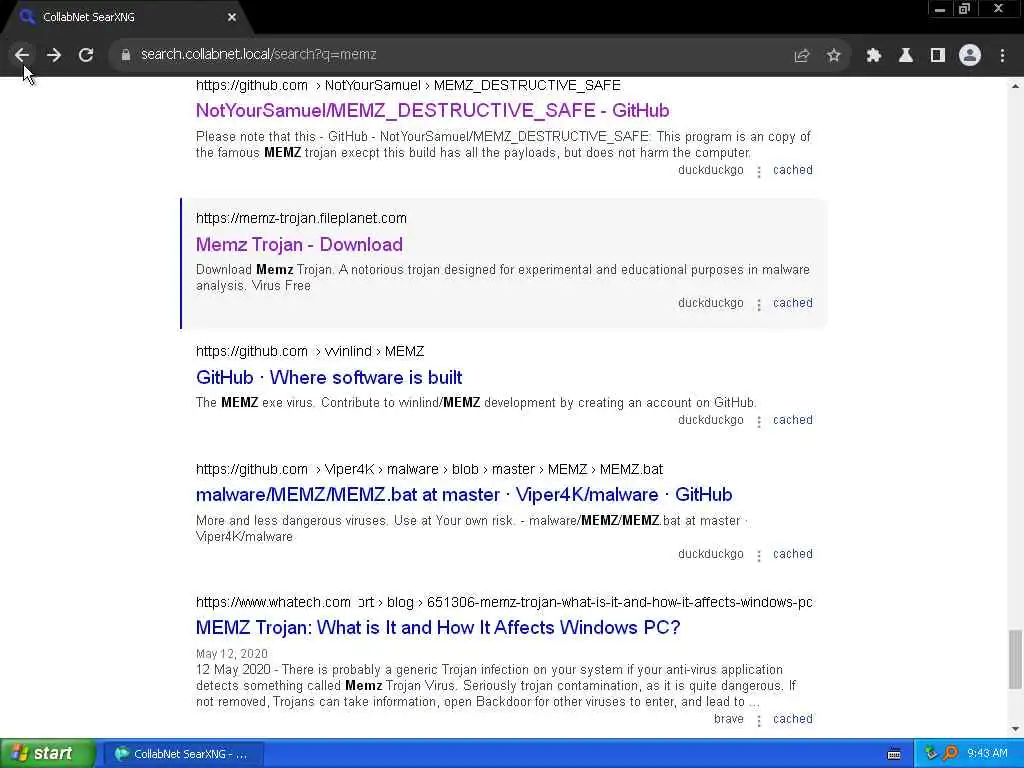Click cached link for Memz Trojan Download
Screen dimensions: 1024x768
[793, 303]
